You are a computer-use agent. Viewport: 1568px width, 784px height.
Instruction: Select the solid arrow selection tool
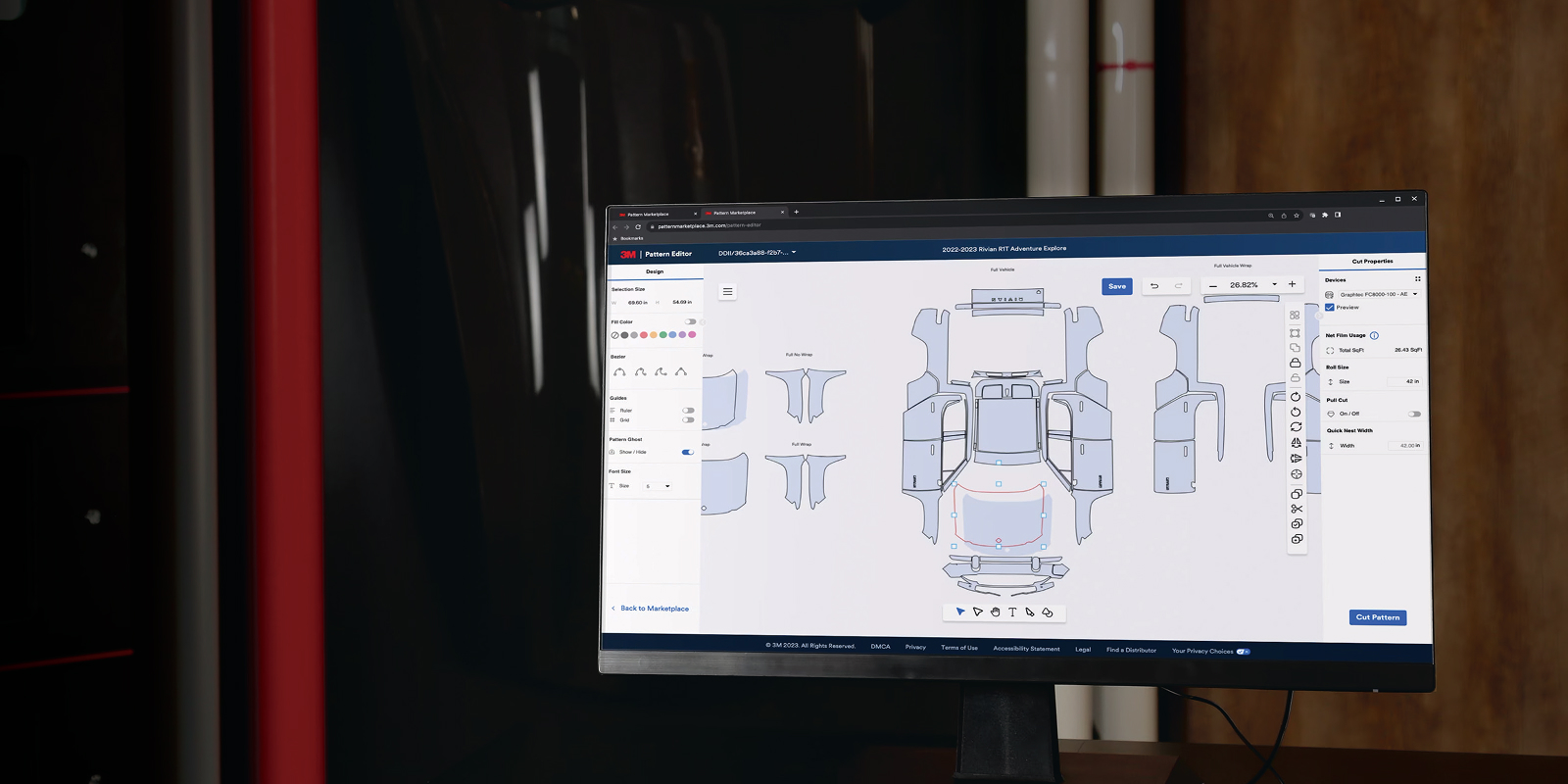(x=960, y=612)
